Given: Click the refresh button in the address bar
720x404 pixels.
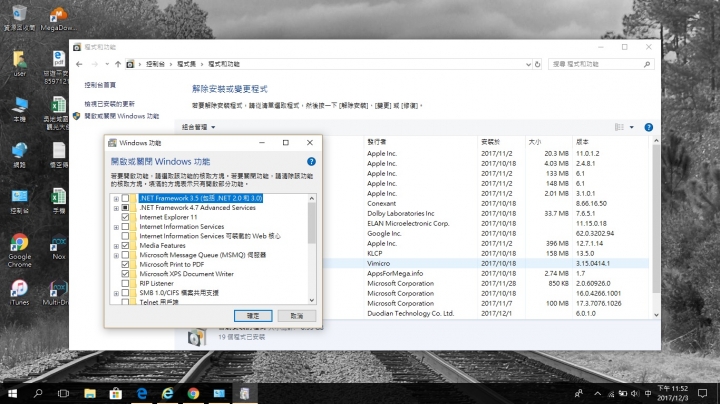Looking at the screenshot, I should 537,64.
